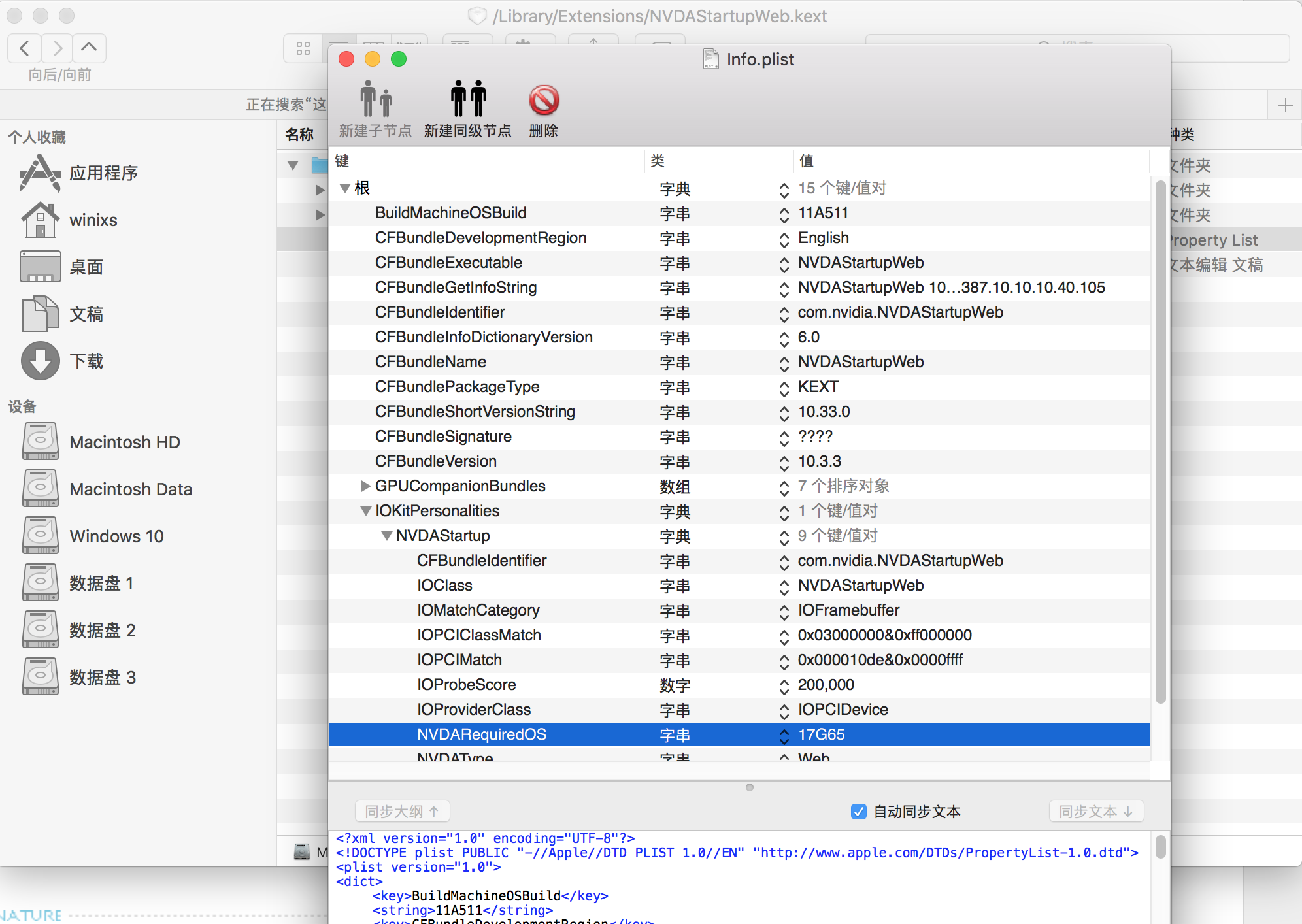
Task: Collapse the NVDAStartup dictionary
Action: pos(386,536)
